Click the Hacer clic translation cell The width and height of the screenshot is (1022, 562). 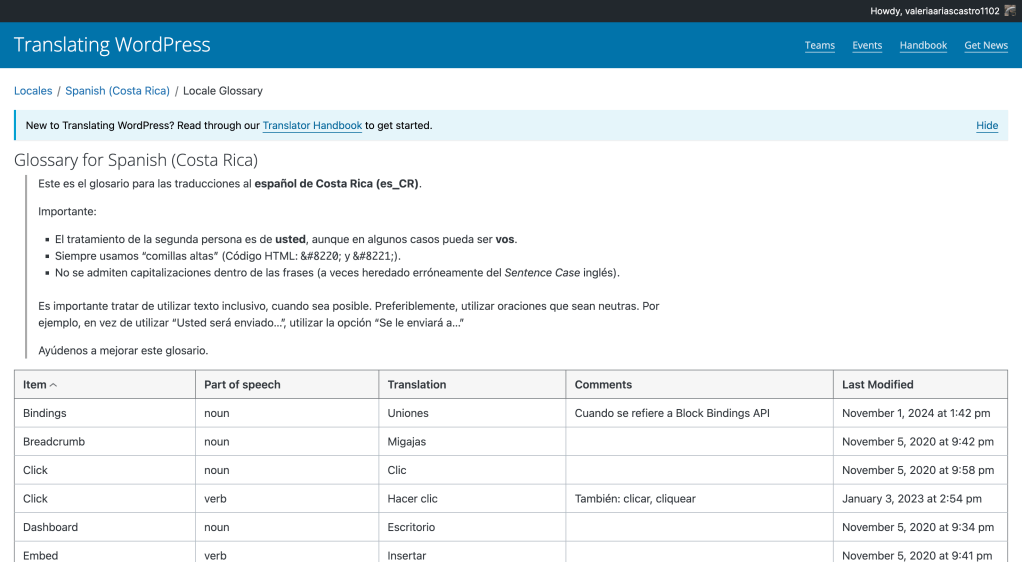(x=412, y=499)
